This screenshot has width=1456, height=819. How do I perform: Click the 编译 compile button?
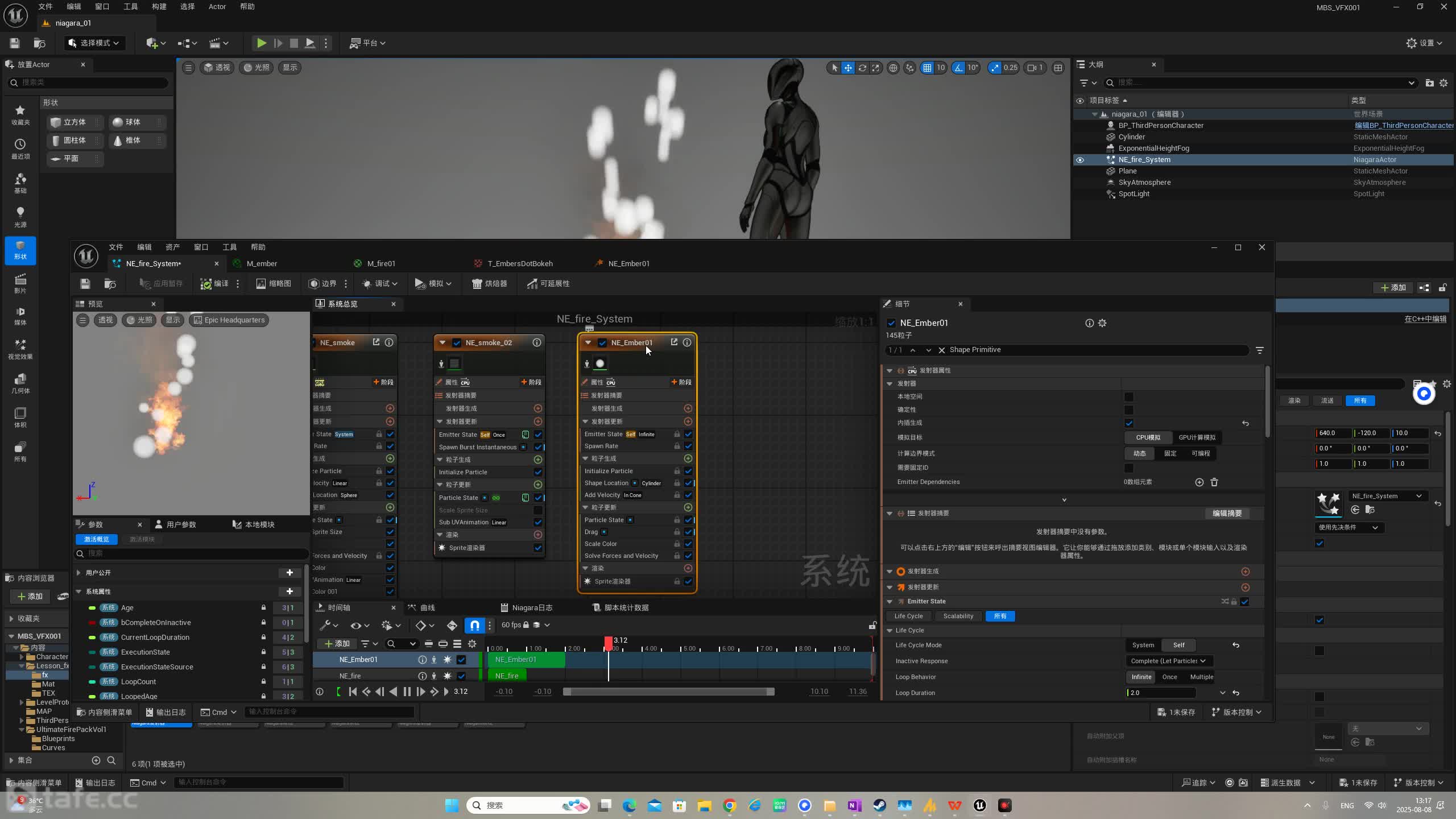[x=215, y=283]
